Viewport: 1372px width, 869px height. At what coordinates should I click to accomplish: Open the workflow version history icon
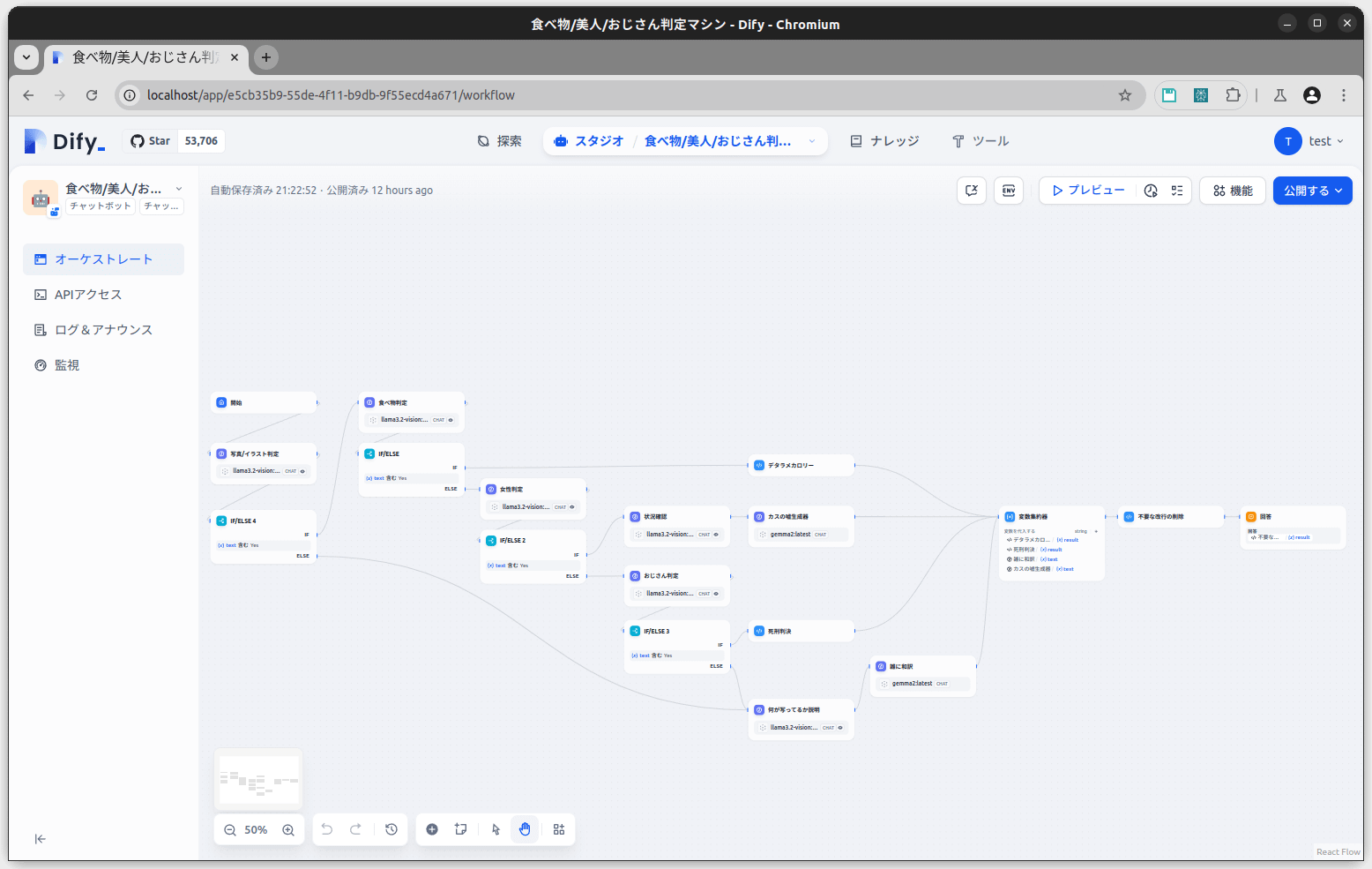391,829
